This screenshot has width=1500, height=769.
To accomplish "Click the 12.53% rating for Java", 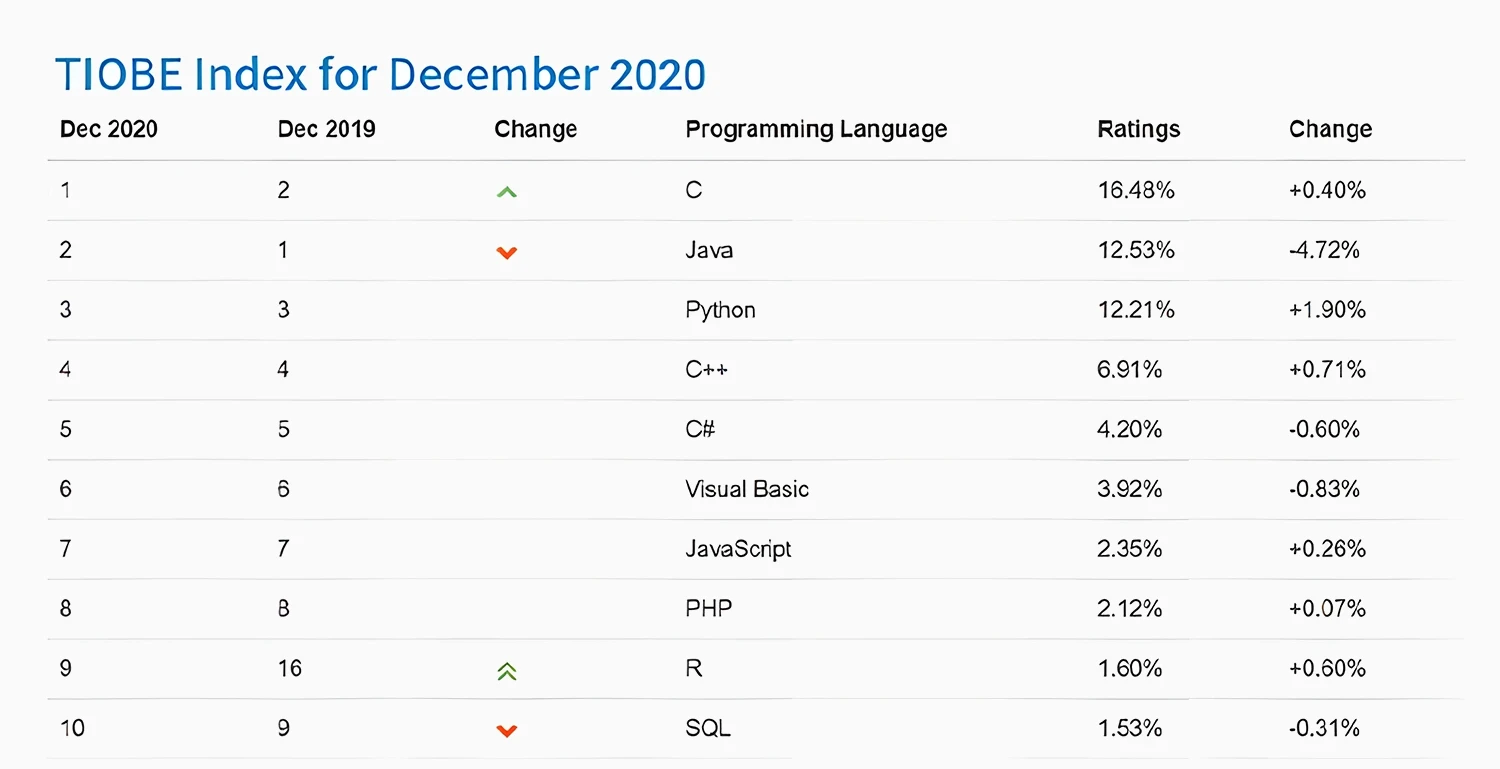I will pos(1135,250).
